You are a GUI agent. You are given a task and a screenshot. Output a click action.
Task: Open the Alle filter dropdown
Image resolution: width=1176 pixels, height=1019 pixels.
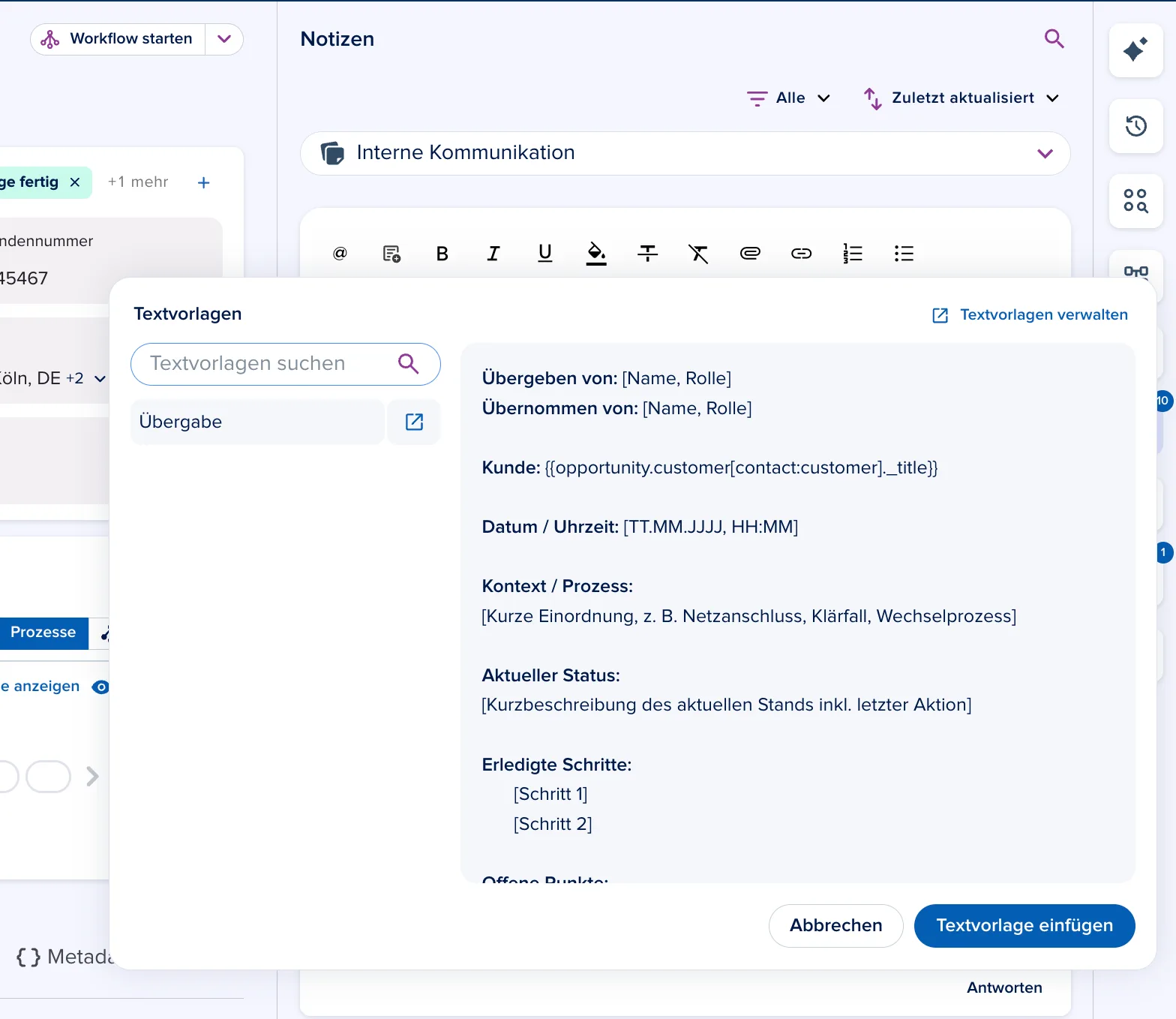[789, 98]
